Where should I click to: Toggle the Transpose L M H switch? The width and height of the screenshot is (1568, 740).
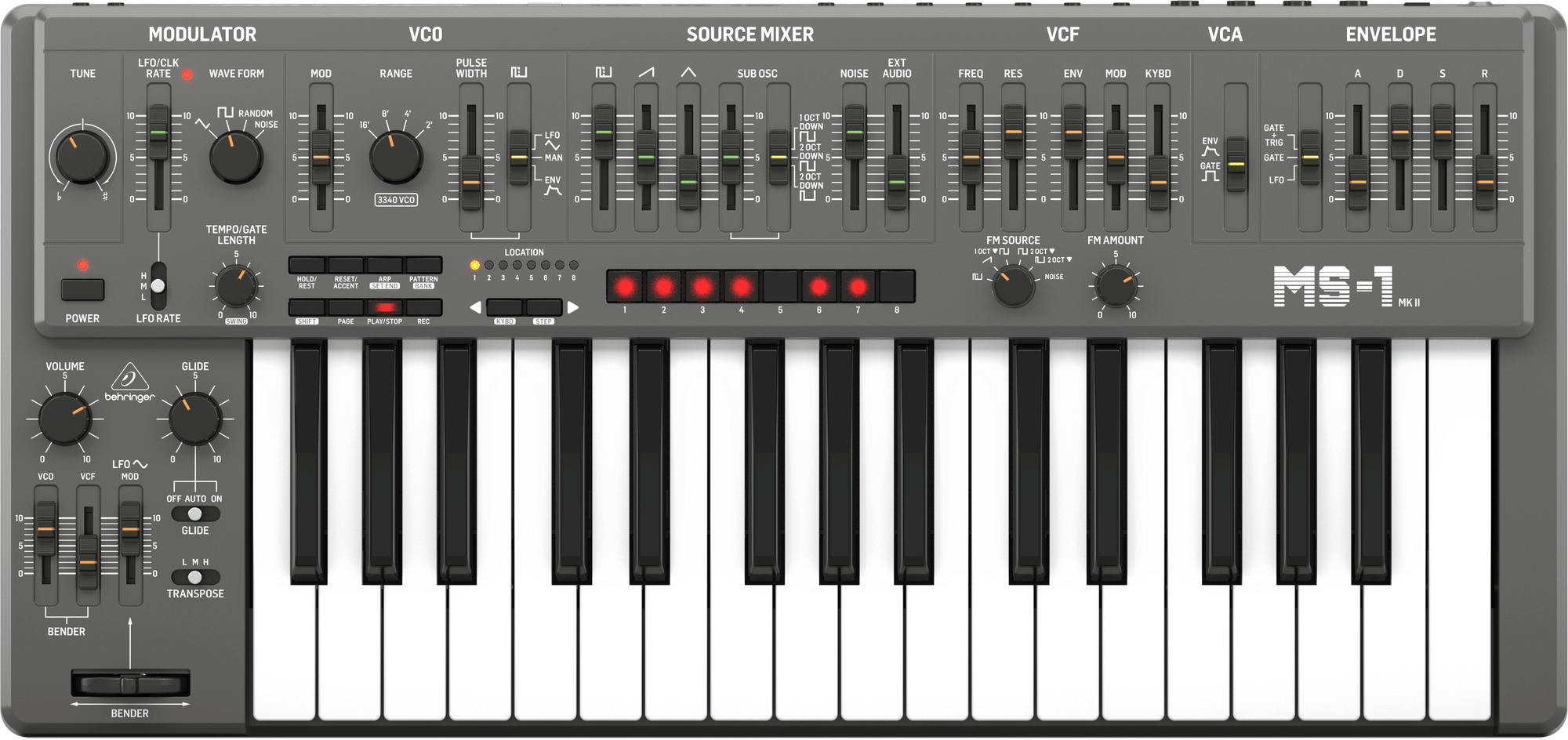pyautogui.click(x=195, y=578)
